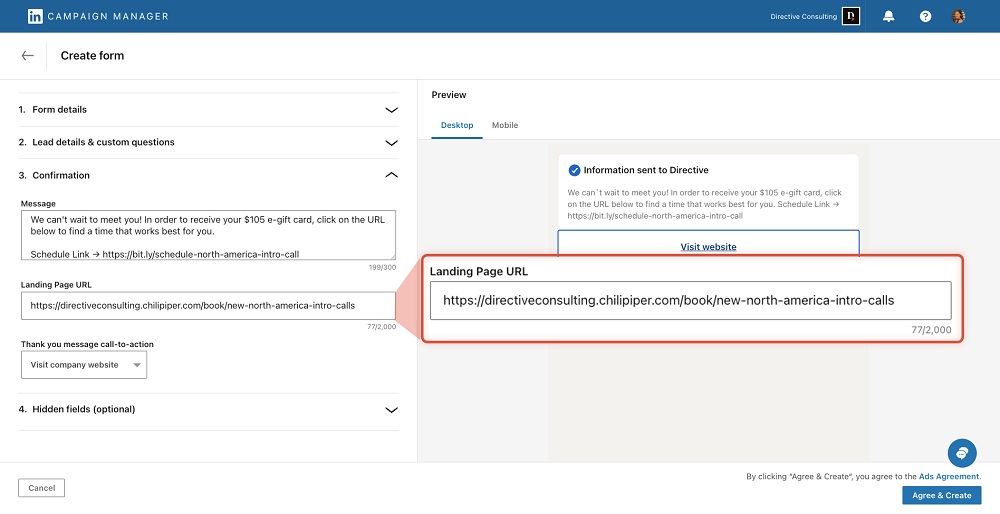Select the Desktop preview tab
The height and width of the screenshot is (514, 1000).
click(457, 125)
